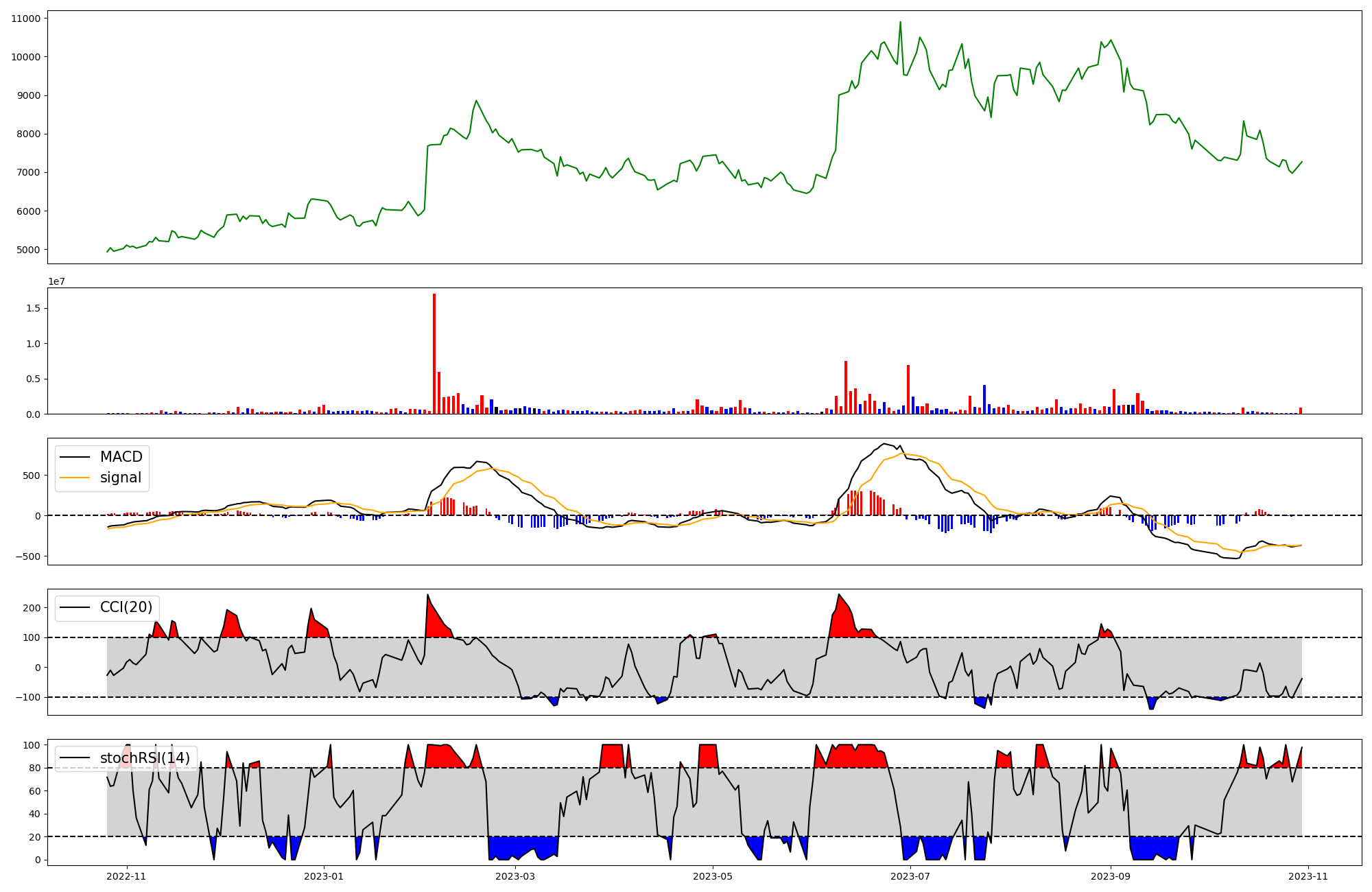The width and height of the screenshot is (1372, 892).
Task: Select the stochRSI(14) legend entry
Action: pos(145,758)
